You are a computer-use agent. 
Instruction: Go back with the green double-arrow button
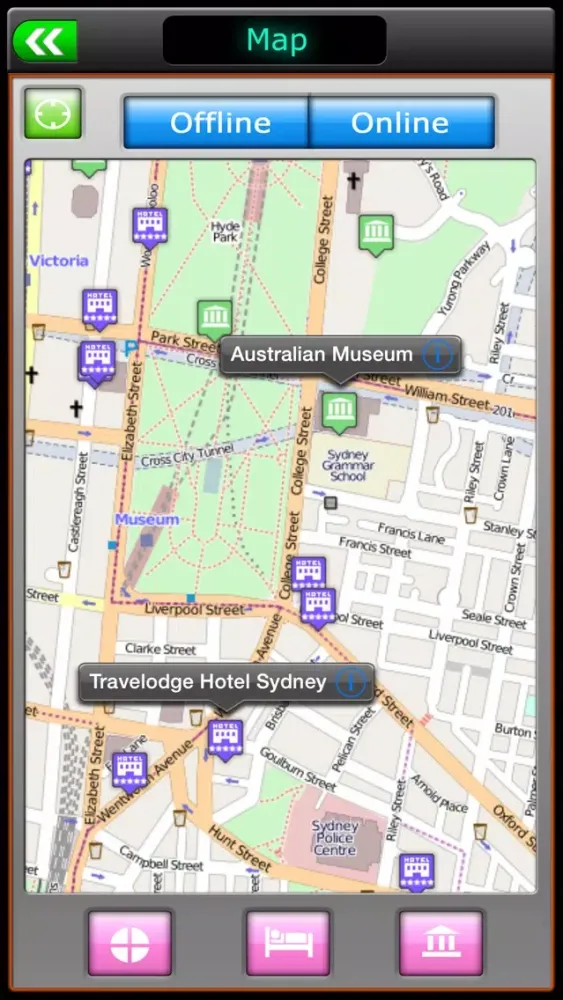coord(45,41)
